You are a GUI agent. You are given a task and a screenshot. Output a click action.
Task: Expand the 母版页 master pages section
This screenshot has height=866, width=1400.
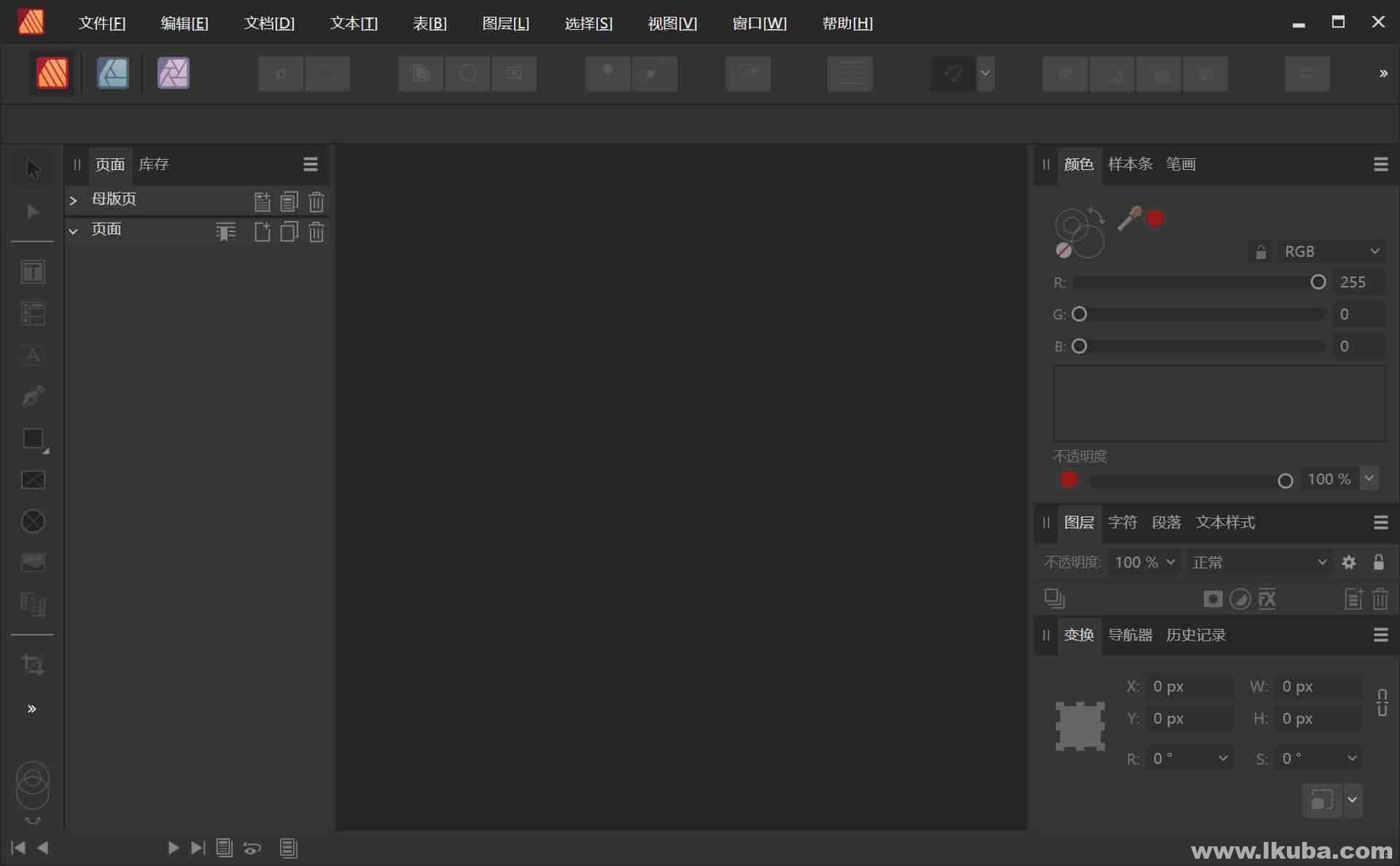(x=73, y=200)
